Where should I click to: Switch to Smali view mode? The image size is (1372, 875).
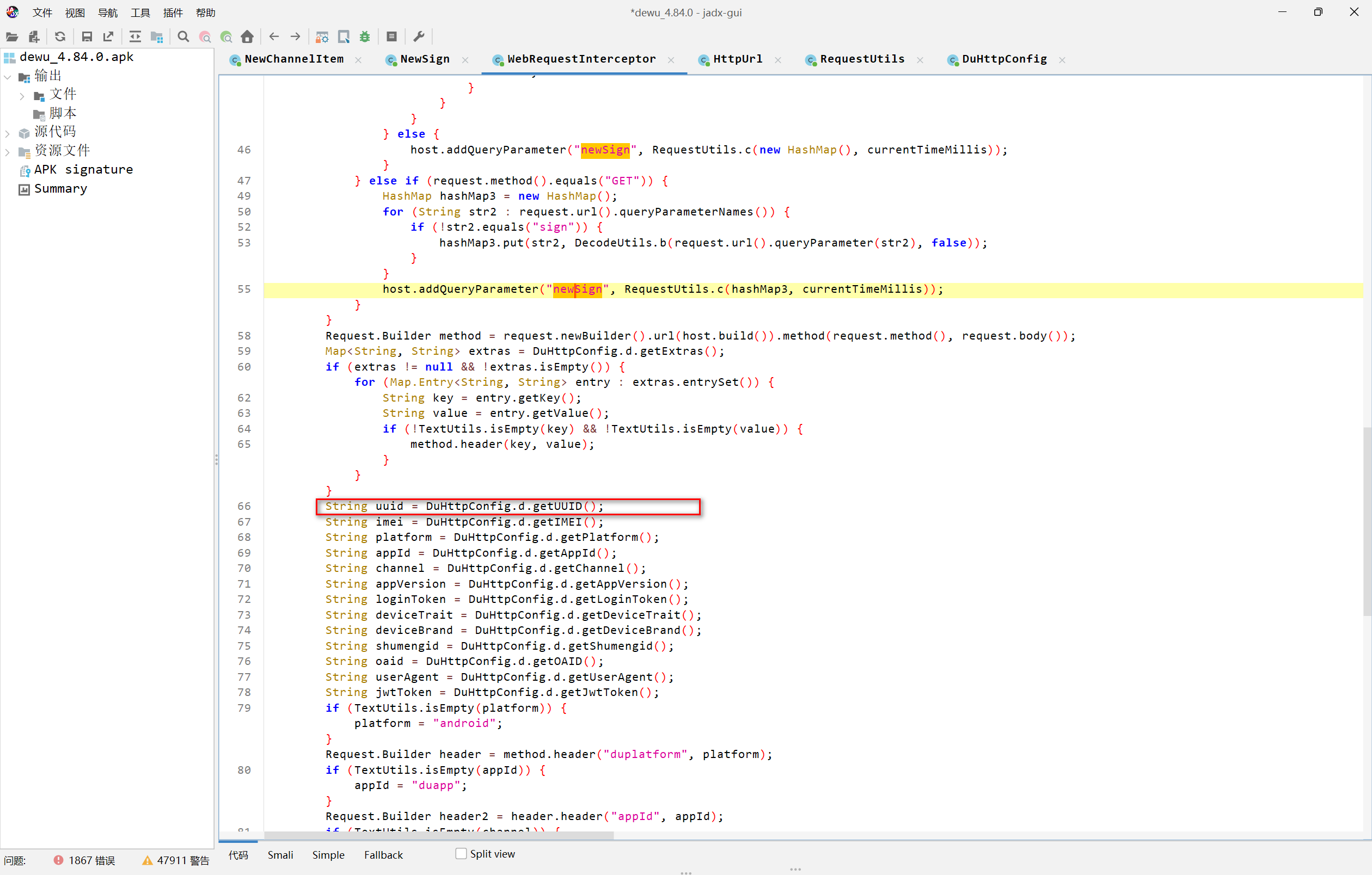point(280,854)
